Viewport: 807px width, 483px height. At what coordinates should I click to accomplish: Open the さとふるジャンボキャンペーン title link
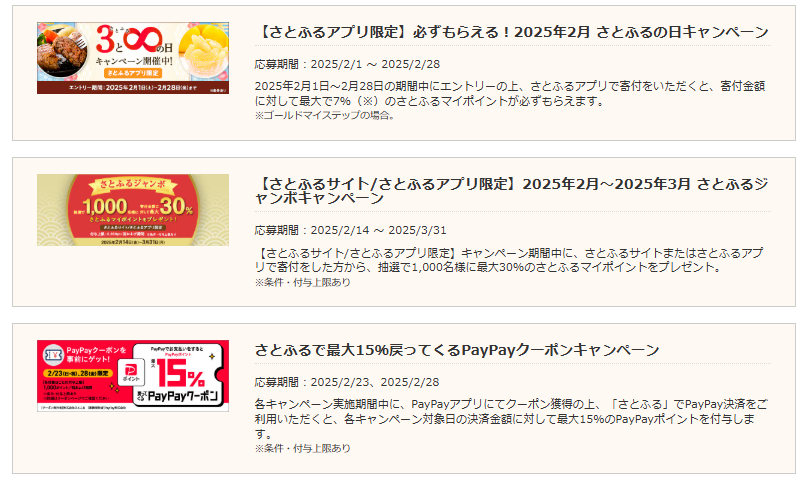tap(512, 191)
